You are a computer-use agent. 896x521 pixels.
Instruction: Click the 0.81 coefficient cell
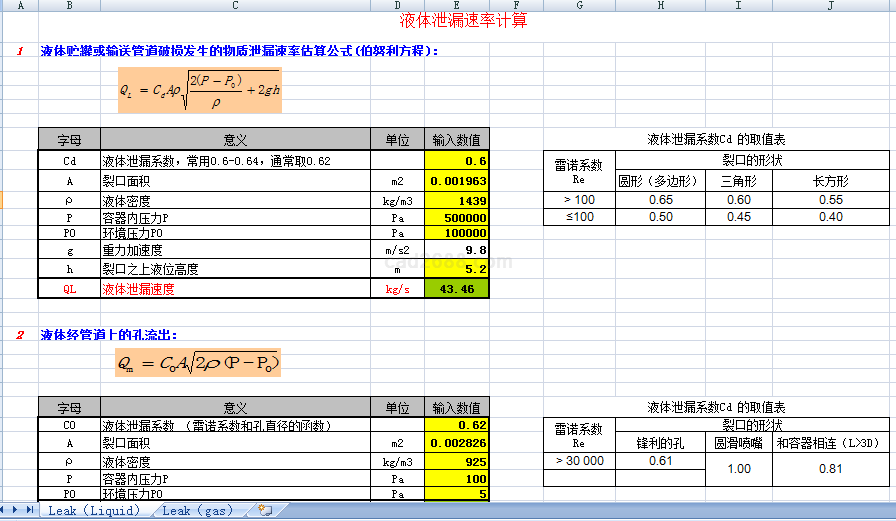coord(831,468)
